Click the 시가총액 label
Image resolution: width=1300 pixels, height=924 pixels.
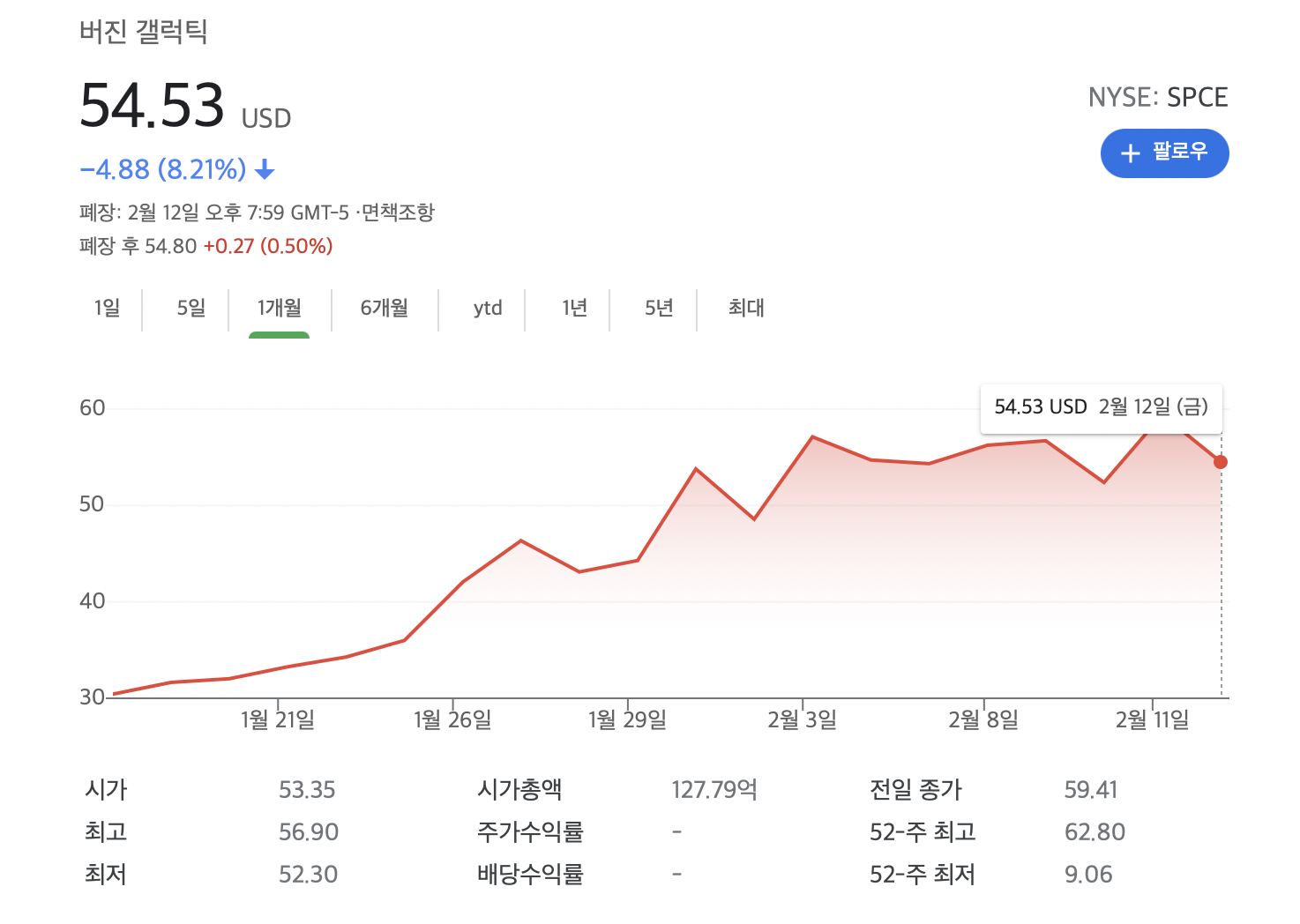coord(519,790)
